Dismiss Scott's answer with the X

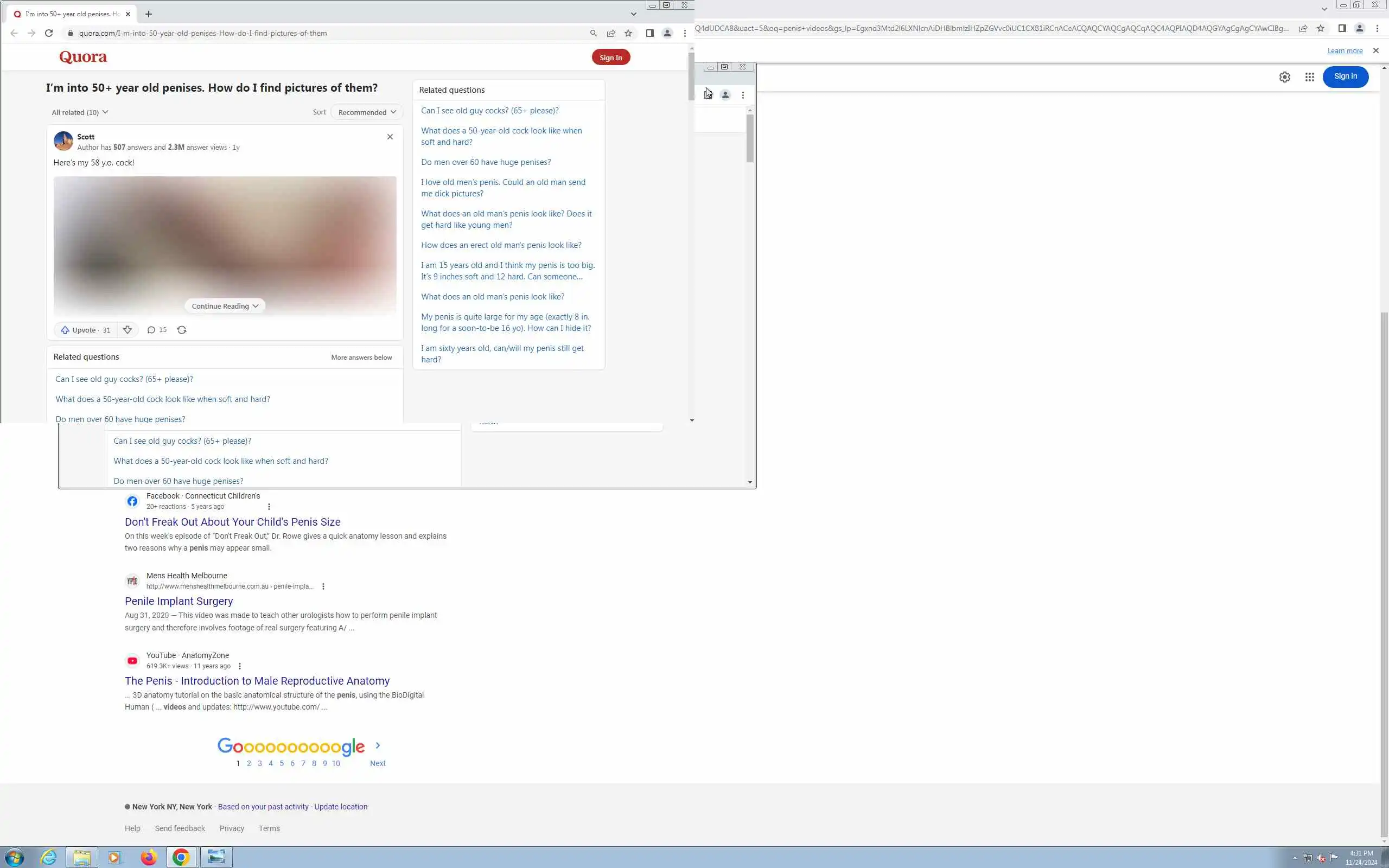pyautogui.click(x=390, y=137)
